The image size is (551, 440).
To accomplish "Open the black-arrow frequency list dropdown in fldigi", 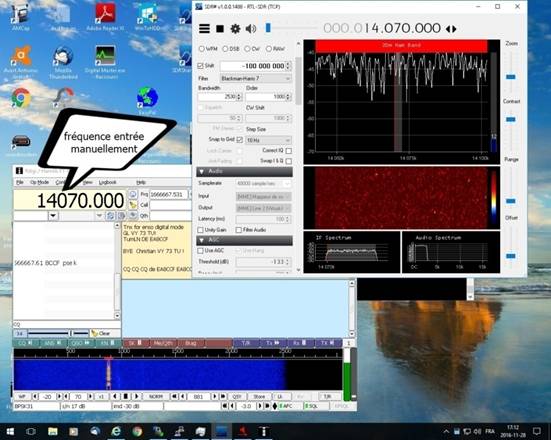I will point(53,215).
